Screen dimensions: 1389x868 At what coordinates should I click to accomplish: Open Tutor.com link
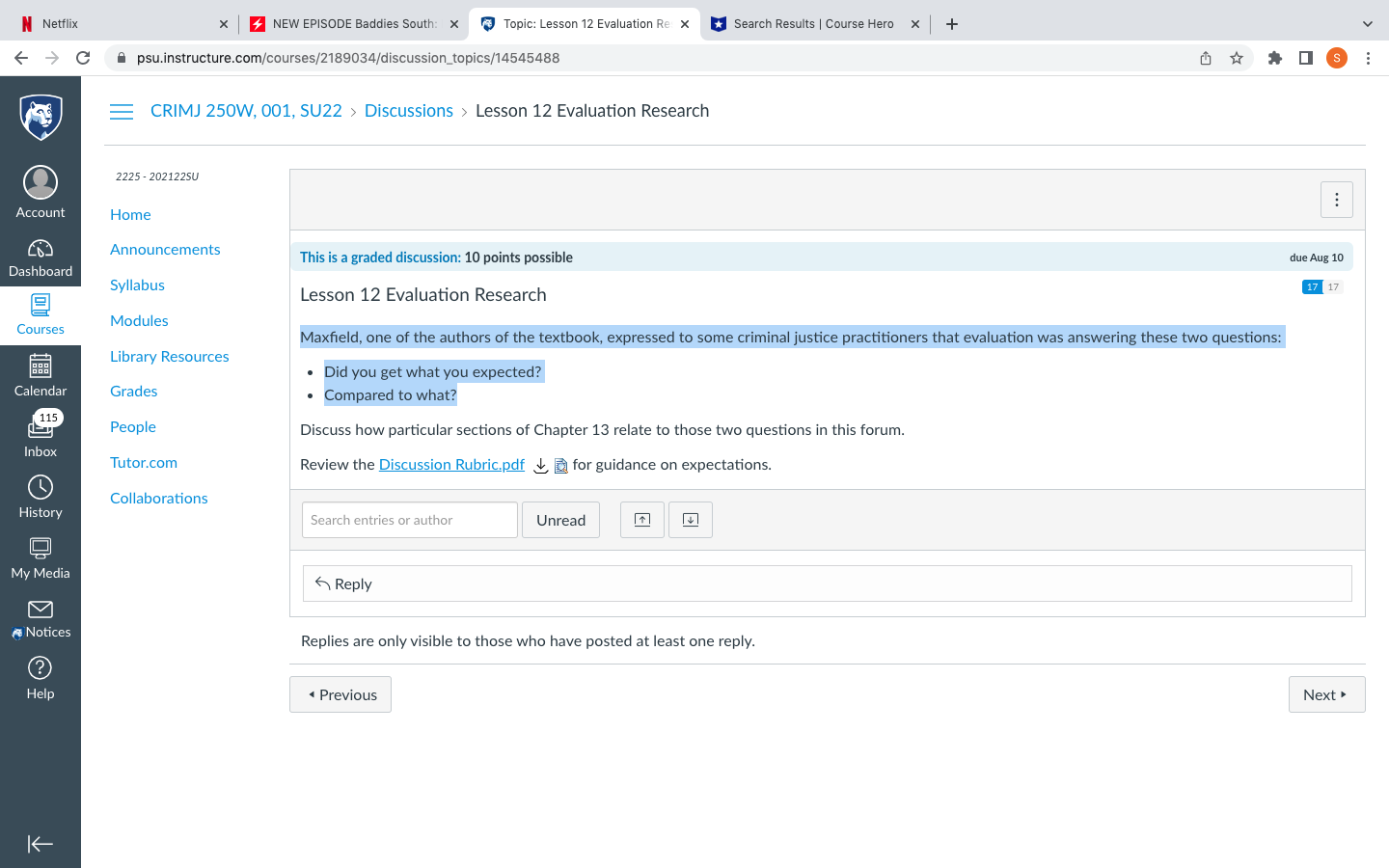[144, 462]
